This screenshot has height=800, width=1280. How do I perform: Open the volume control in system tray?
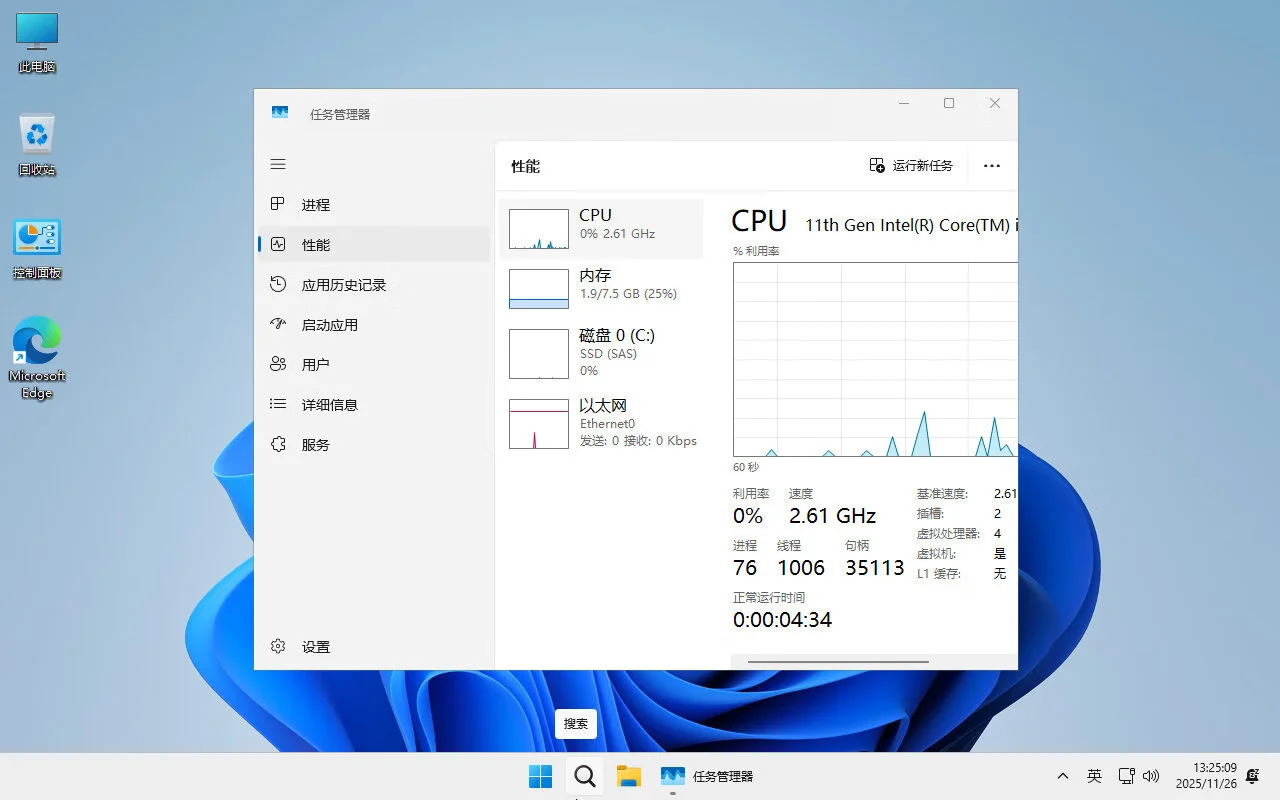(1152, 775)
